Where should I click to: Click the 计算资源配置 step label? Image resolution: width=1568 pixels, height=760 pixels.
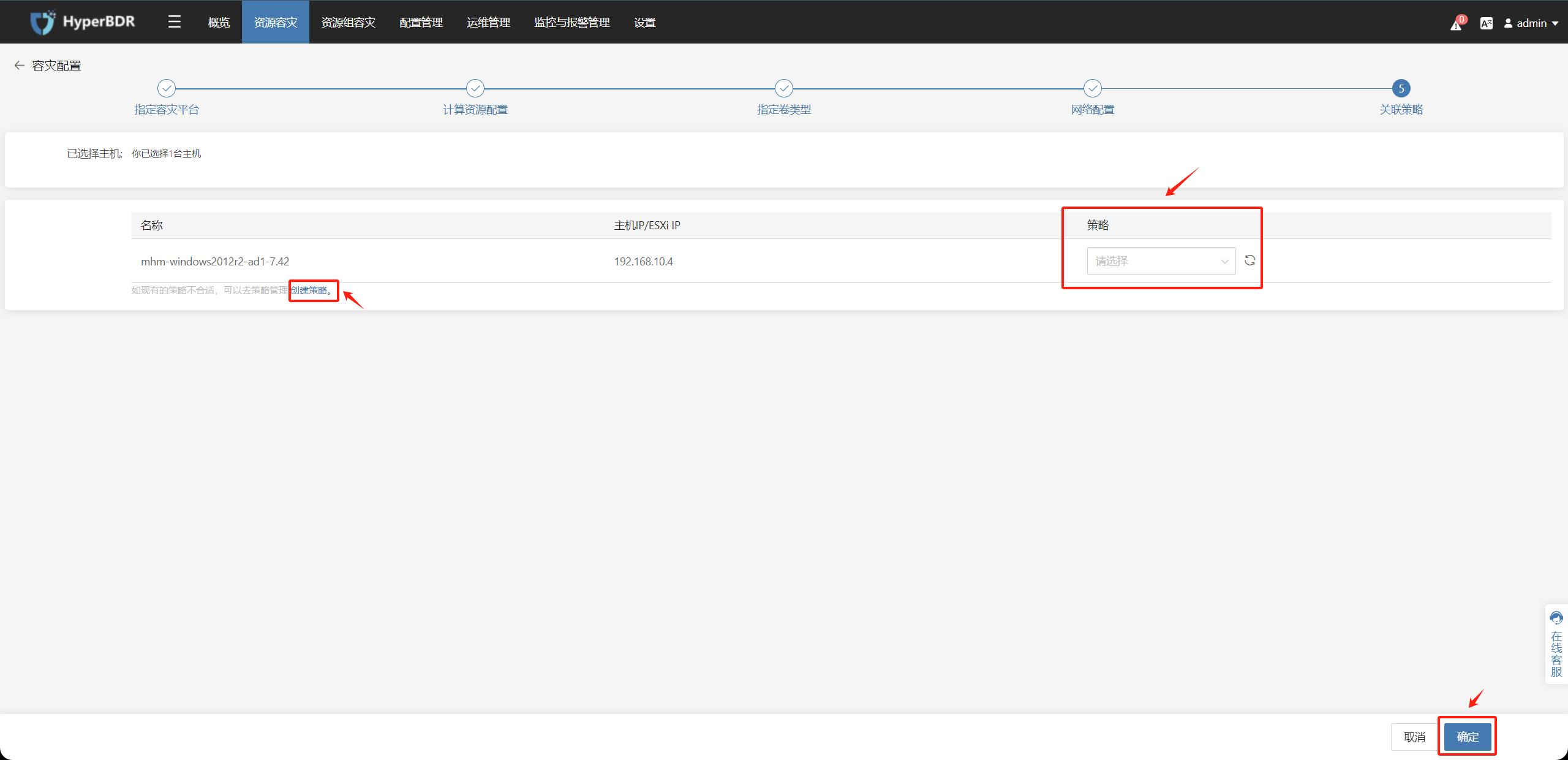click(475, 110)
